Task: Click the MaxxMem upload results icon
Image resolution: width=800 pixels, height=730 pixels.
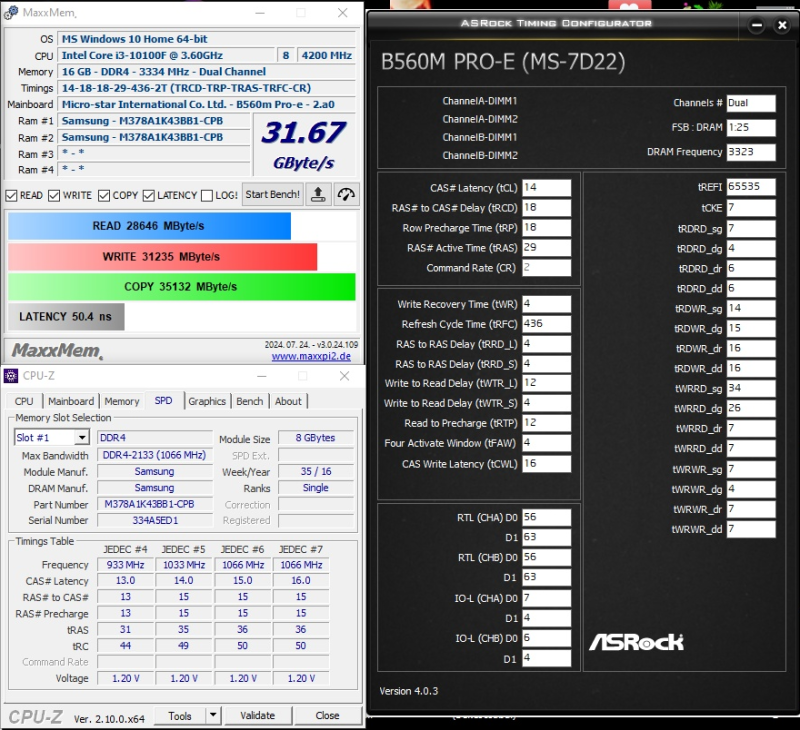Action: [x=318, y=194]
